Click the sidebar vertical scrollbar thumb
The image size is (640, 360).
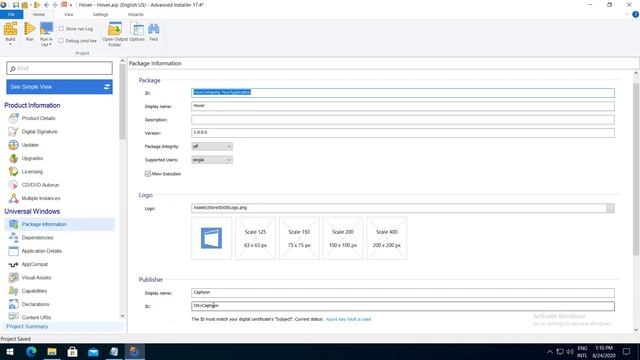[122, 102]
